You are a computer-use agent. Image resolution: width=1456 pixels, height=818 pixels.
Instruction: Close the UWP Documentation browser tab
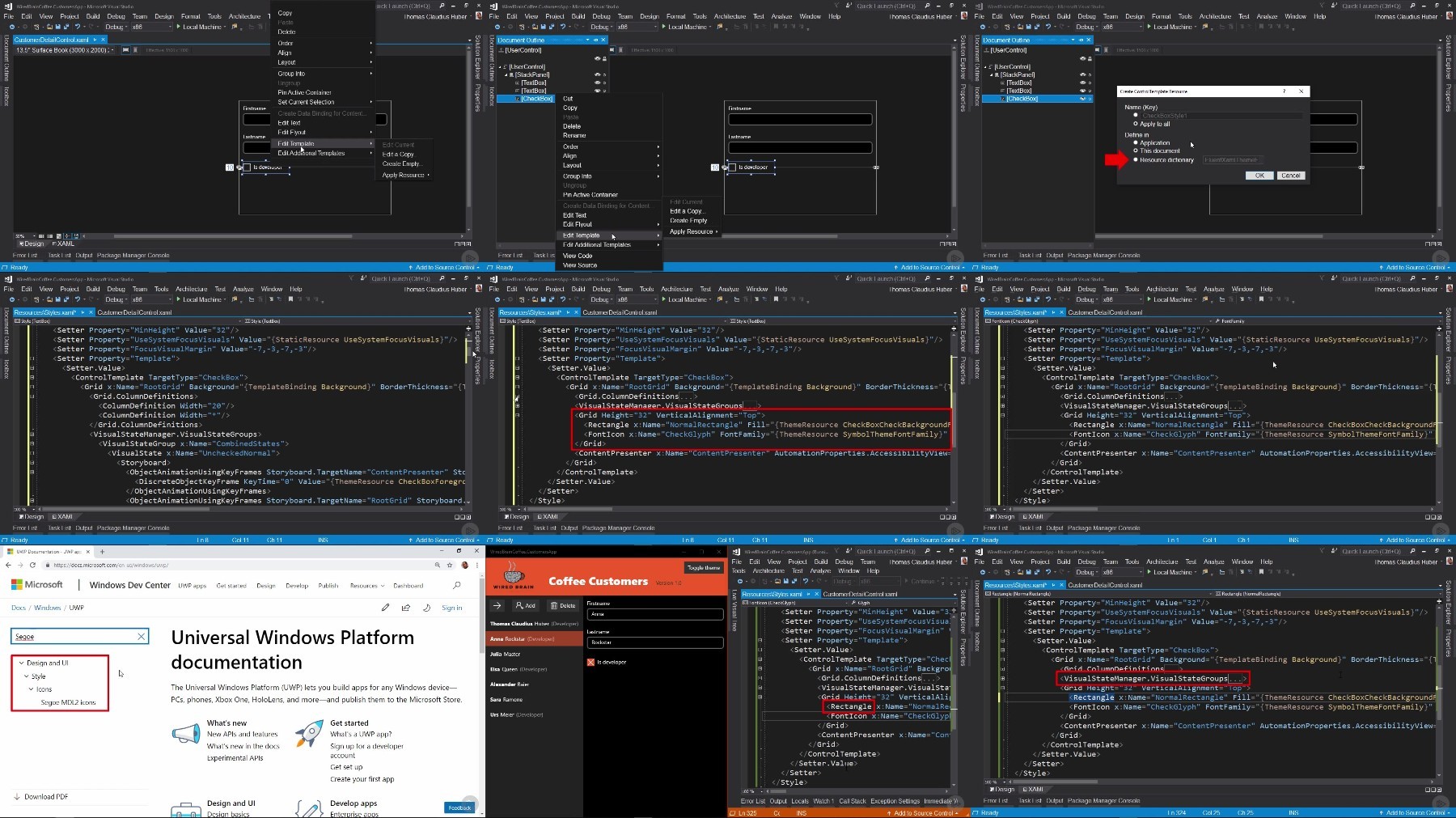click(88, 551)
